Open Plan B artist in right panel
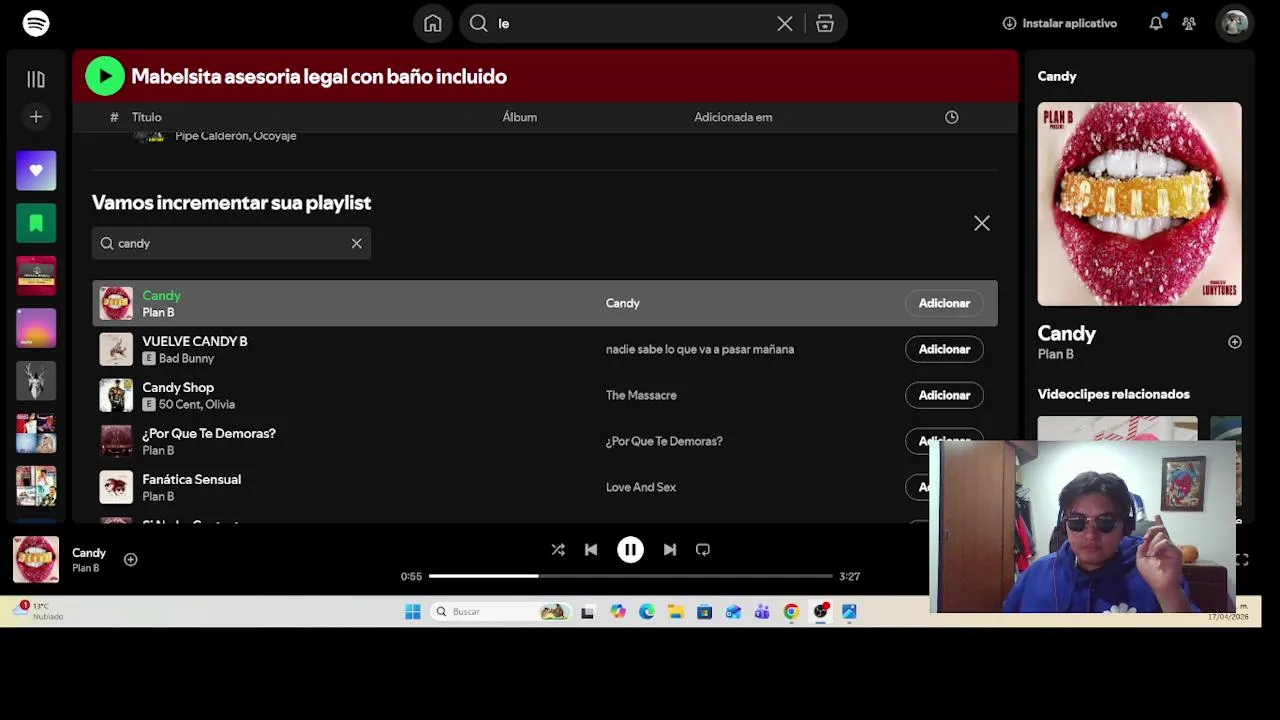The height and width of the screenshot is (720, 1280). point(1056,354)
